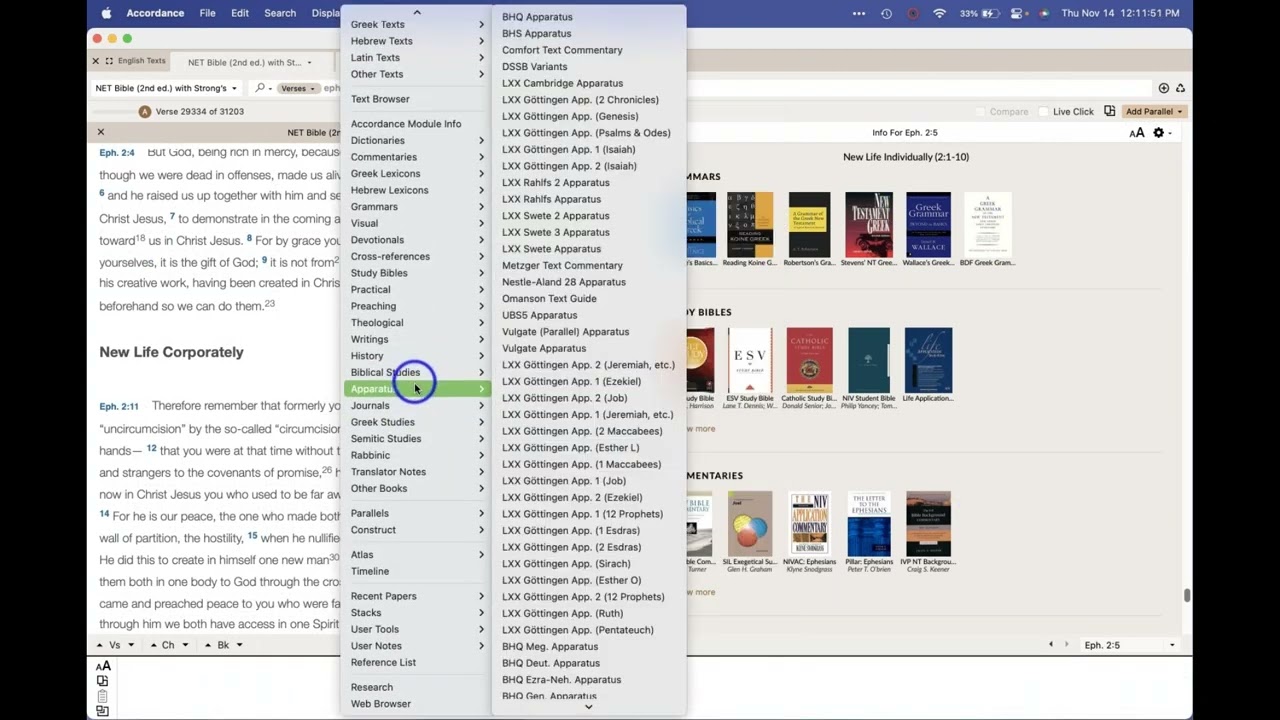1280x720 pixels.
Task: Click left history arrow beside Eph. 2:5
Action: pyautogui.click(x=1051, y=645)
